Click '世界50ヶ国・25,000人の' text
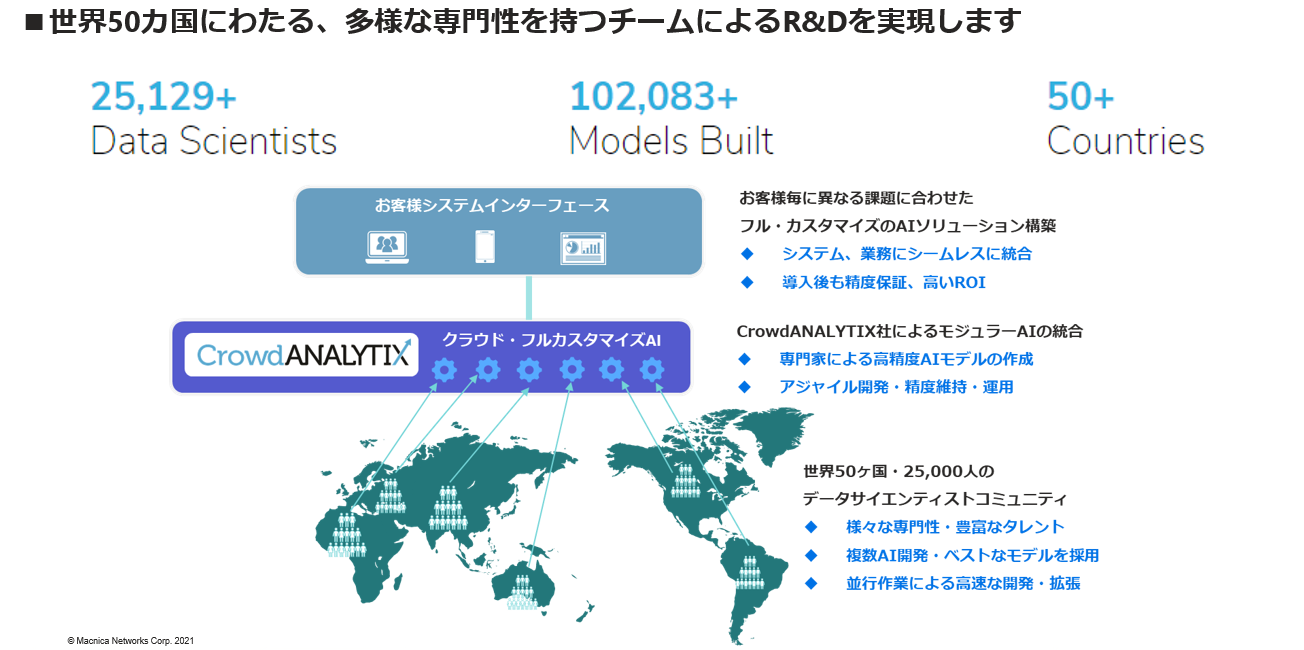Viewport: 1304px width, 650px height. (x=898, y=470)
